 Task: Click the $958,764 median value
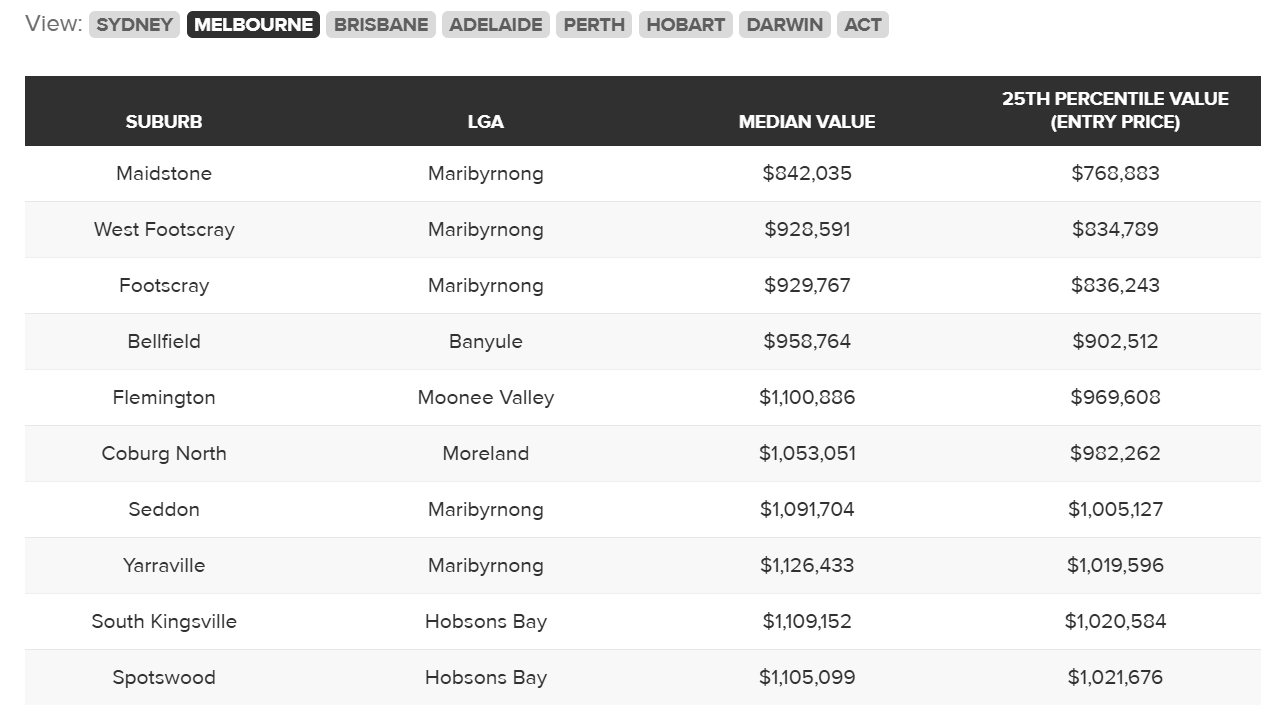pyautogui.click(x=807, y=341)
